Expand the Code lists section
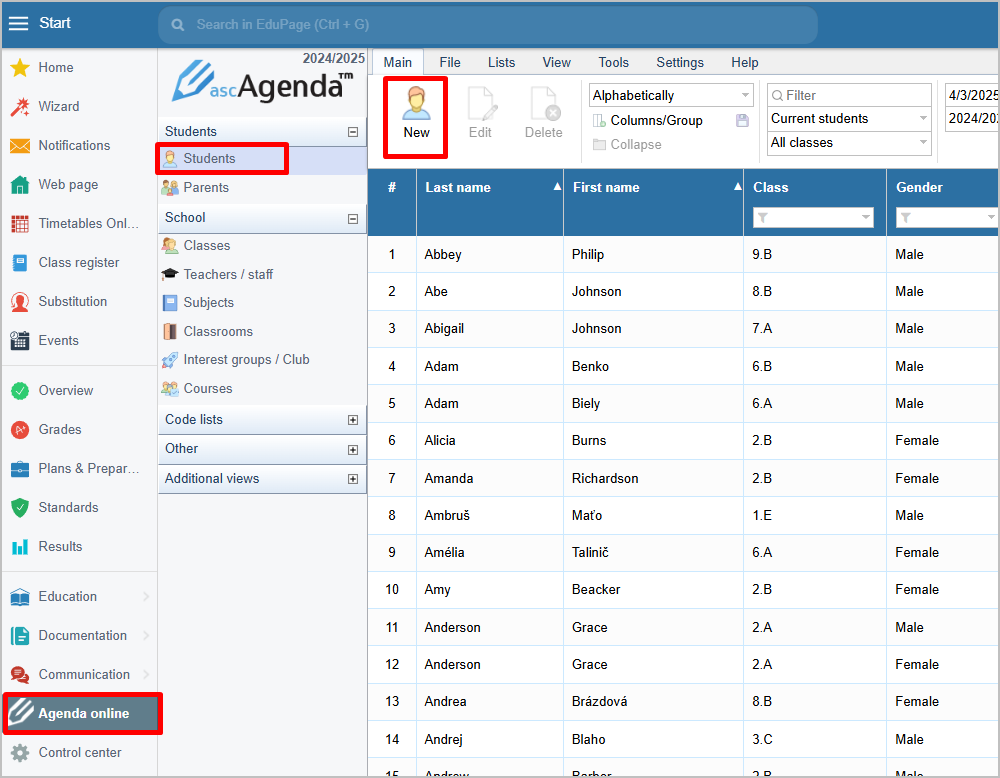1000x778 pixels. pyautogui.click(x=352, y=420)
